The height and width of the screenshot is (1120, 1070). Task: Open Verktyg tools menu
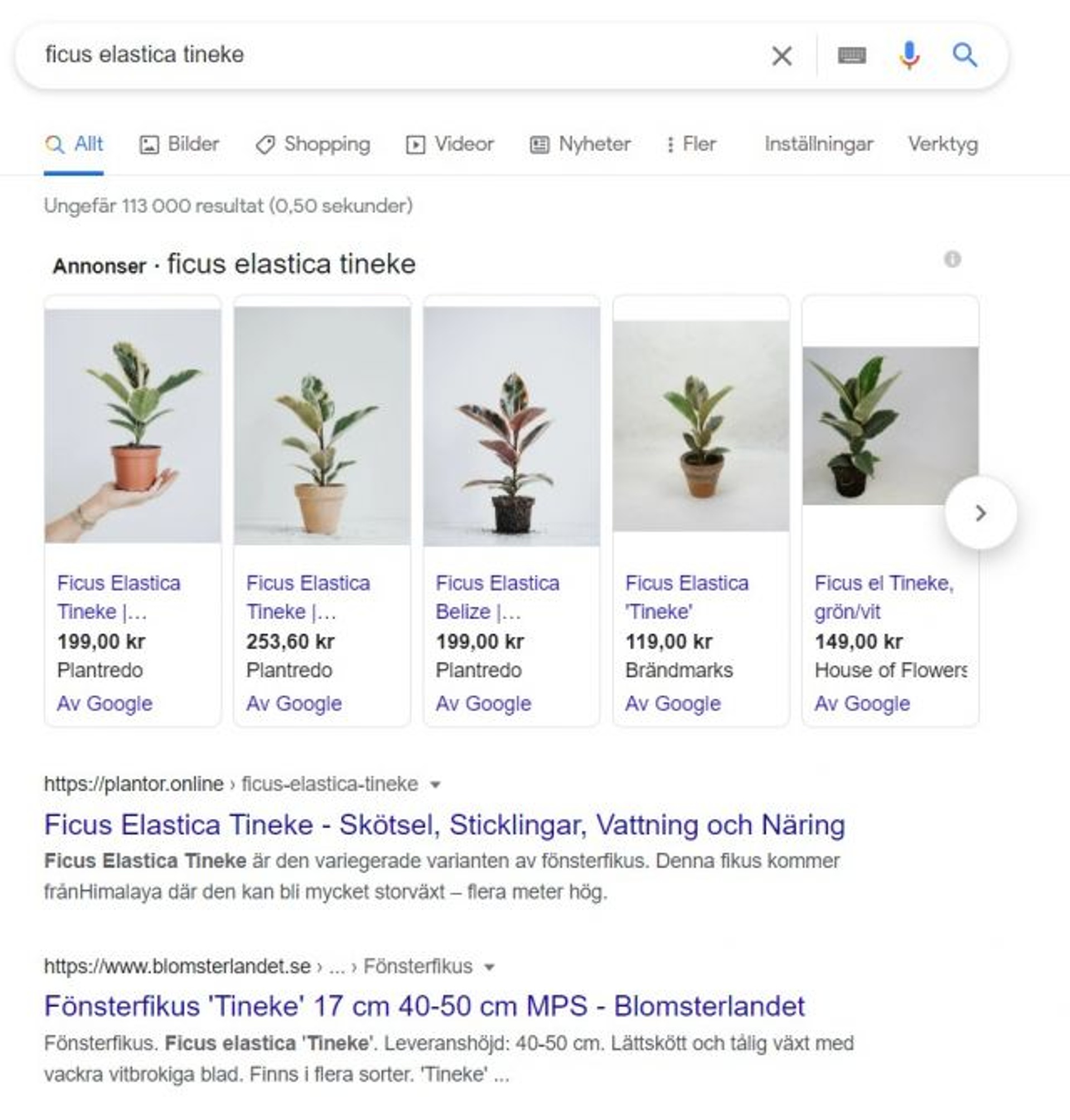click(x=943, y=144)
